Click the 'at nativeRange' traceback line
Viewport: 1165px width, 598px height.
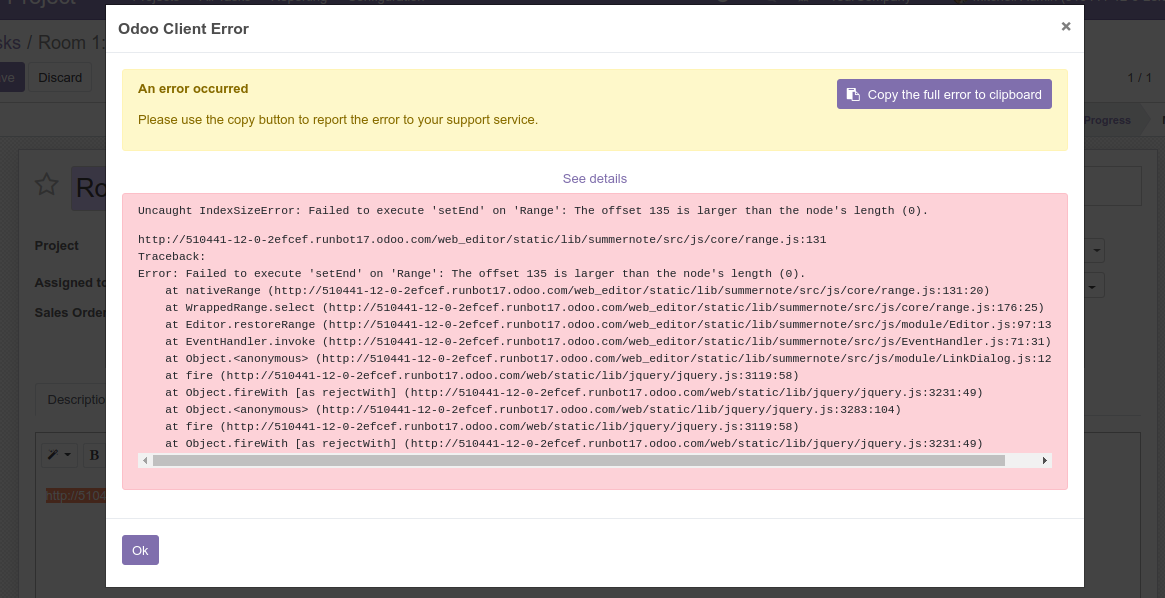point(577,290)
